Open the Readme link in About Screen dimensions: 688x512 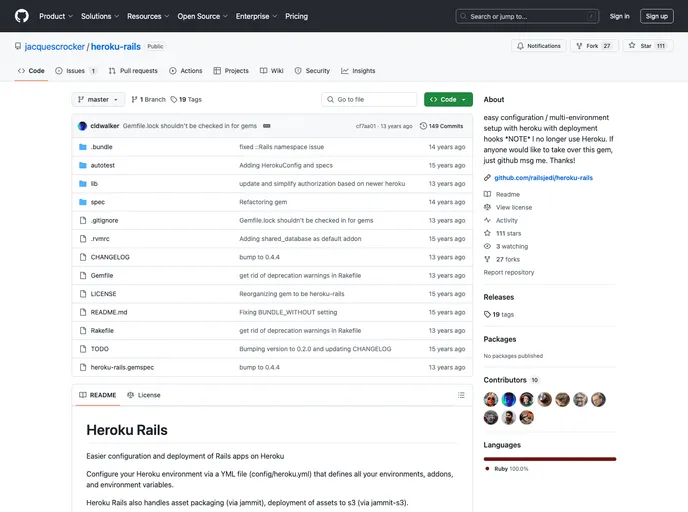coord(502,194)
